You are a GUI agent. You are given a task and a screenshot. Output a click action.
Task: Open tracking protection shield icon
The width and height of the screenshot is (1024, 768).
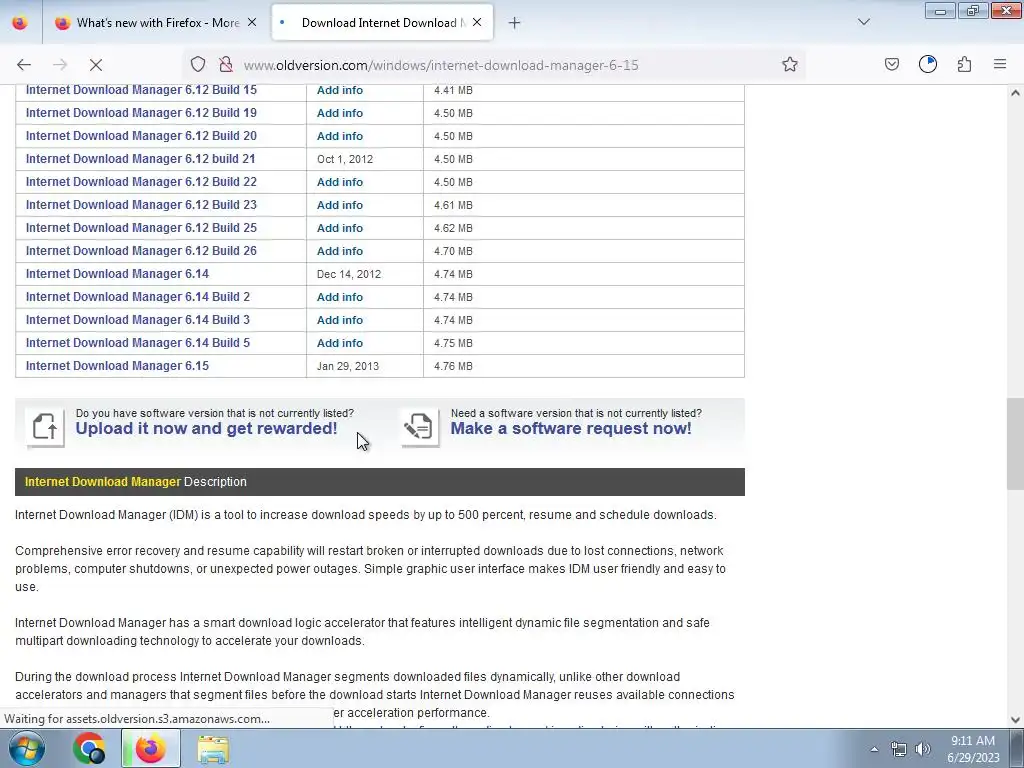pos(198,65)
